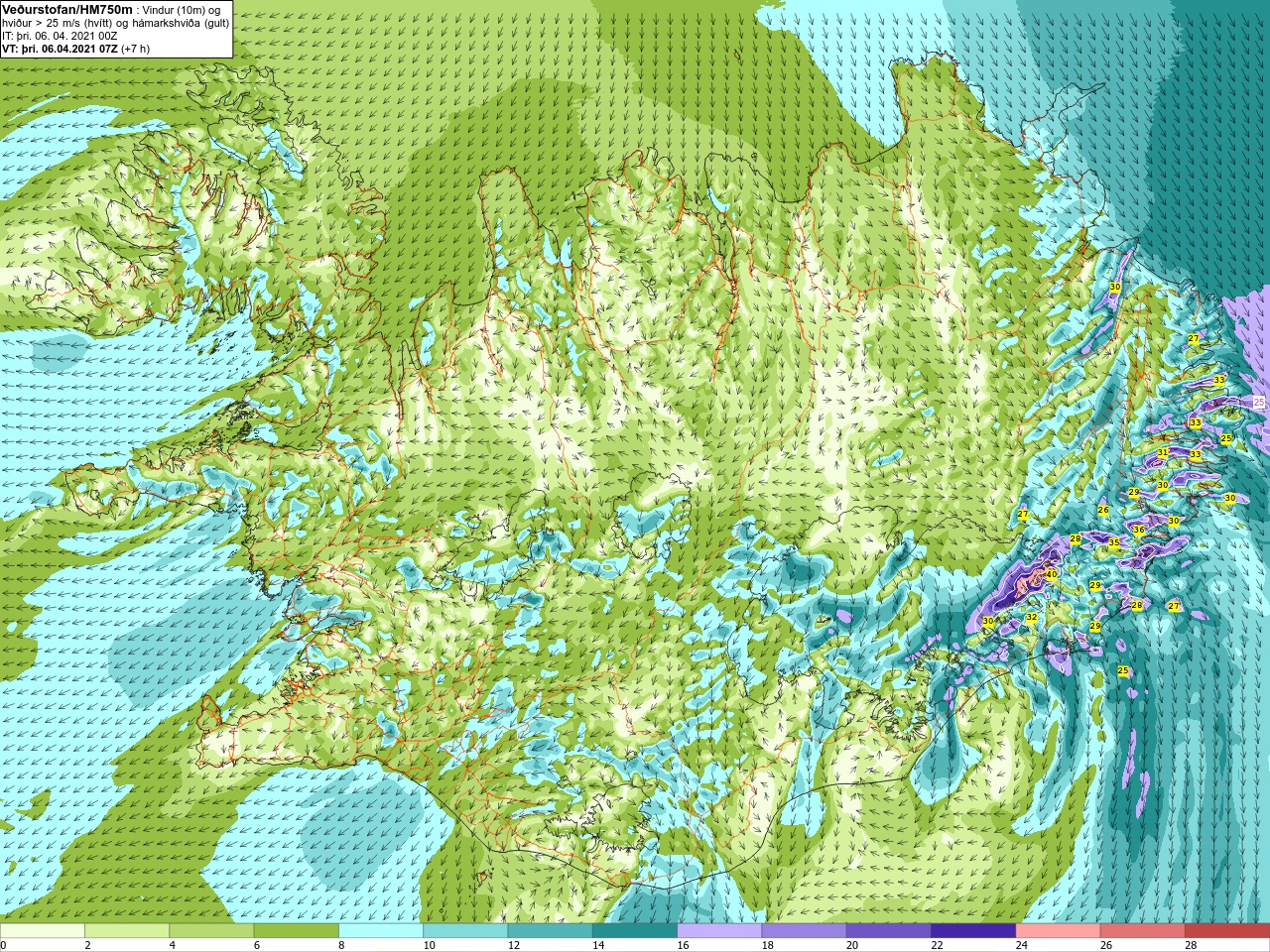The height and width of the screenshot is (952, 1270).
Task: Click the 6–8 m/s dark green legend swatch
Action: [x=297, y=931]
